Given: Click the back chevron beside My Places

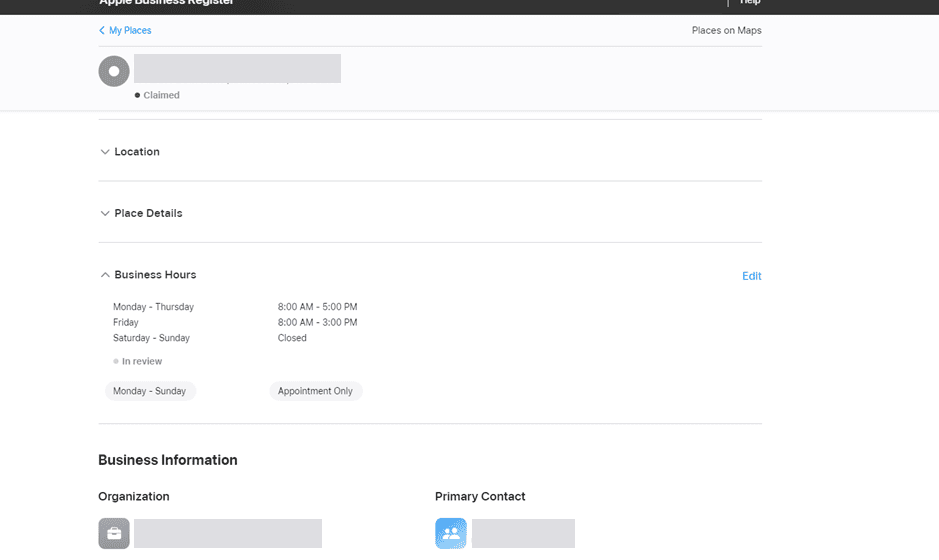Looking at the screenshot, I should 102,31.
